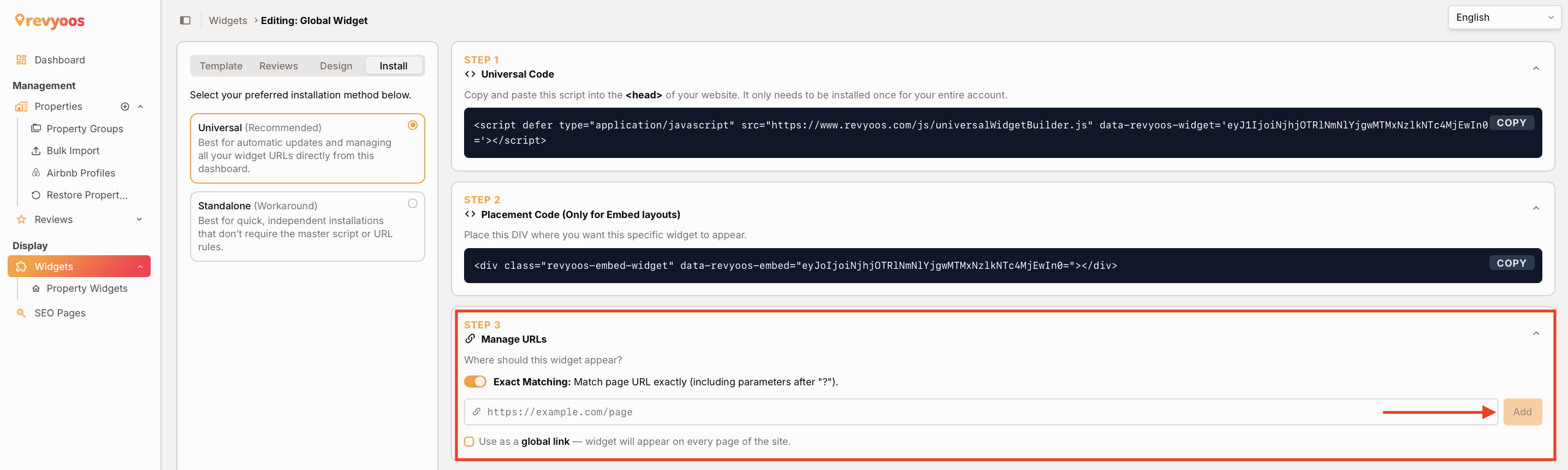Click the Manage URLs link icon
This screenshot has height=470, width=1568.
(470, 339)
